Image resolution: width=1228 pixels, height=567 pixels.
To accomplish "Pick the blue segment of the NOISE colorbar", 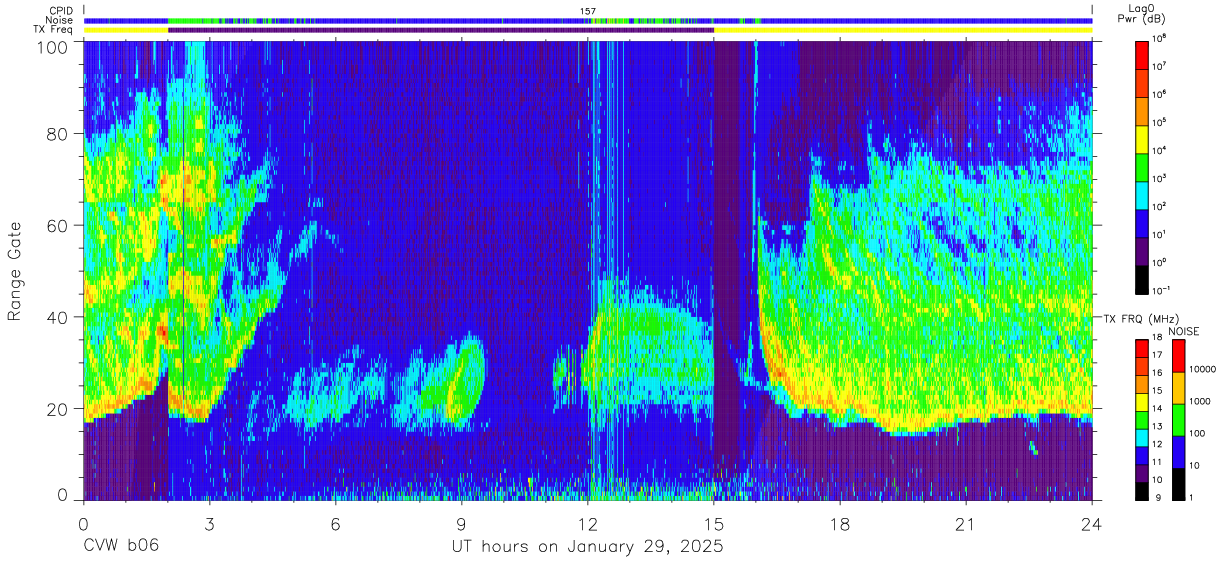I will (x=1179, y=452).
